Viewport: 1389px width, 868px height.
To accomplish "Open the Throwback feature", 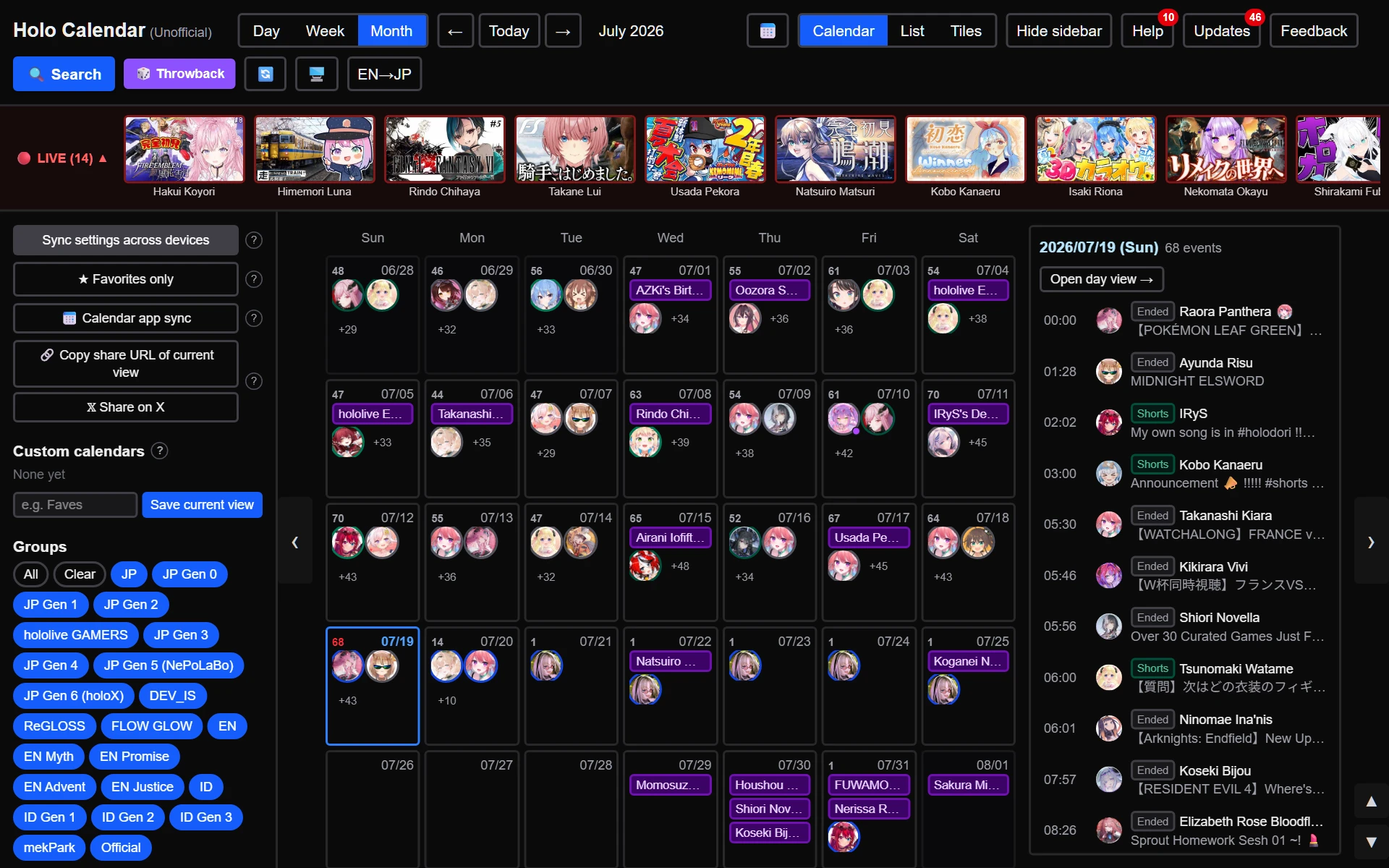I will 179,74.
